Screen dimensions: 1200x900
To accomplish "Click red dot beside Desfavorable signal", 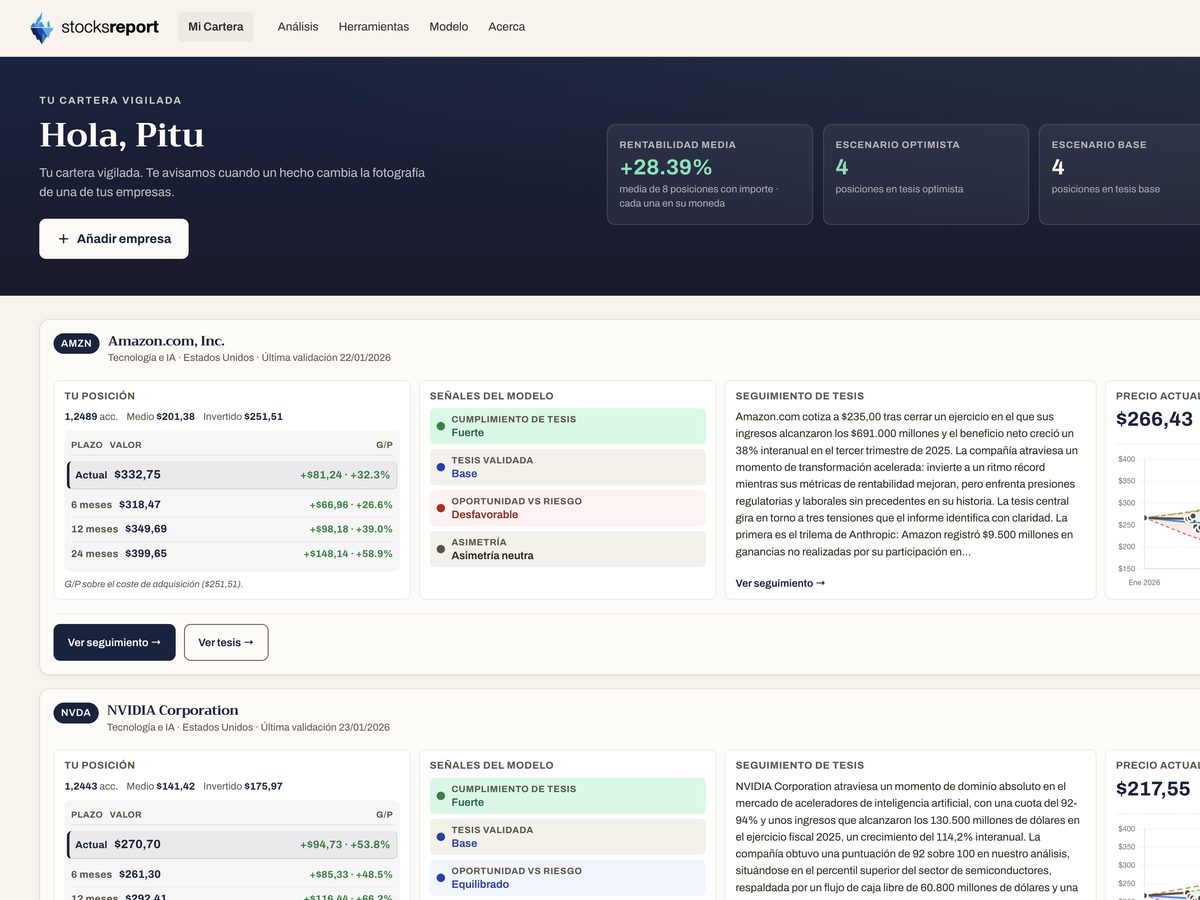I will pyautogui.click(x=441, y=508).
